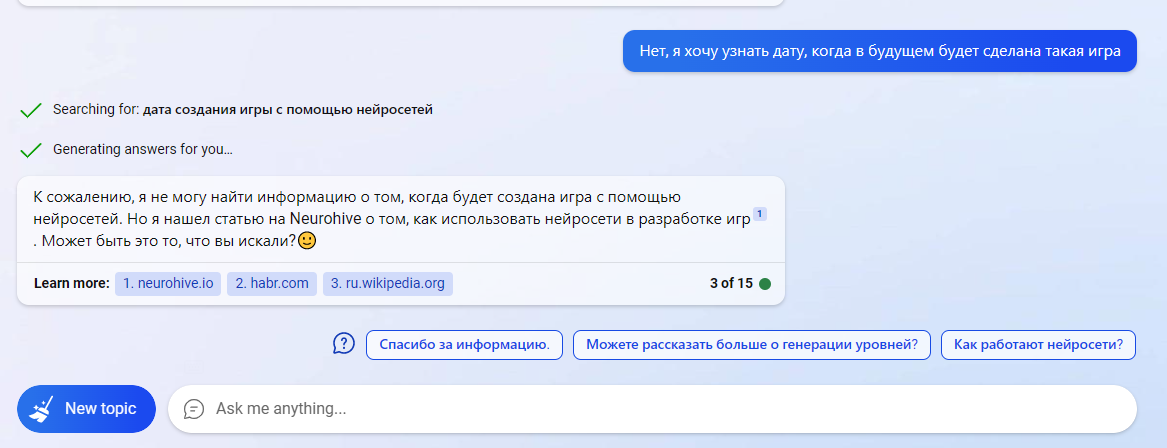Click the chat bubble icon in input box

(194, 409)
